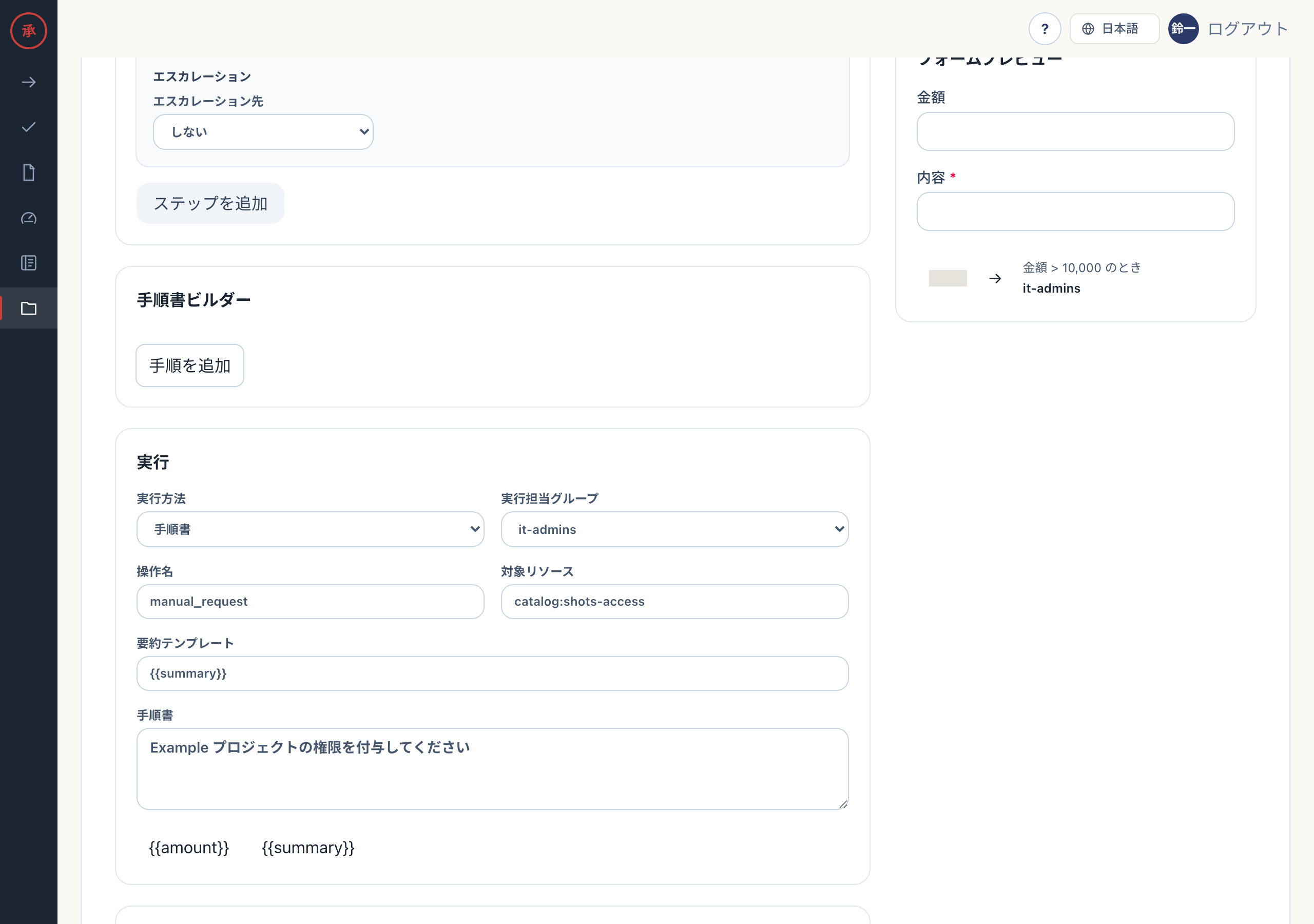Open the 実行方法 dropdown

click(310, 529)
